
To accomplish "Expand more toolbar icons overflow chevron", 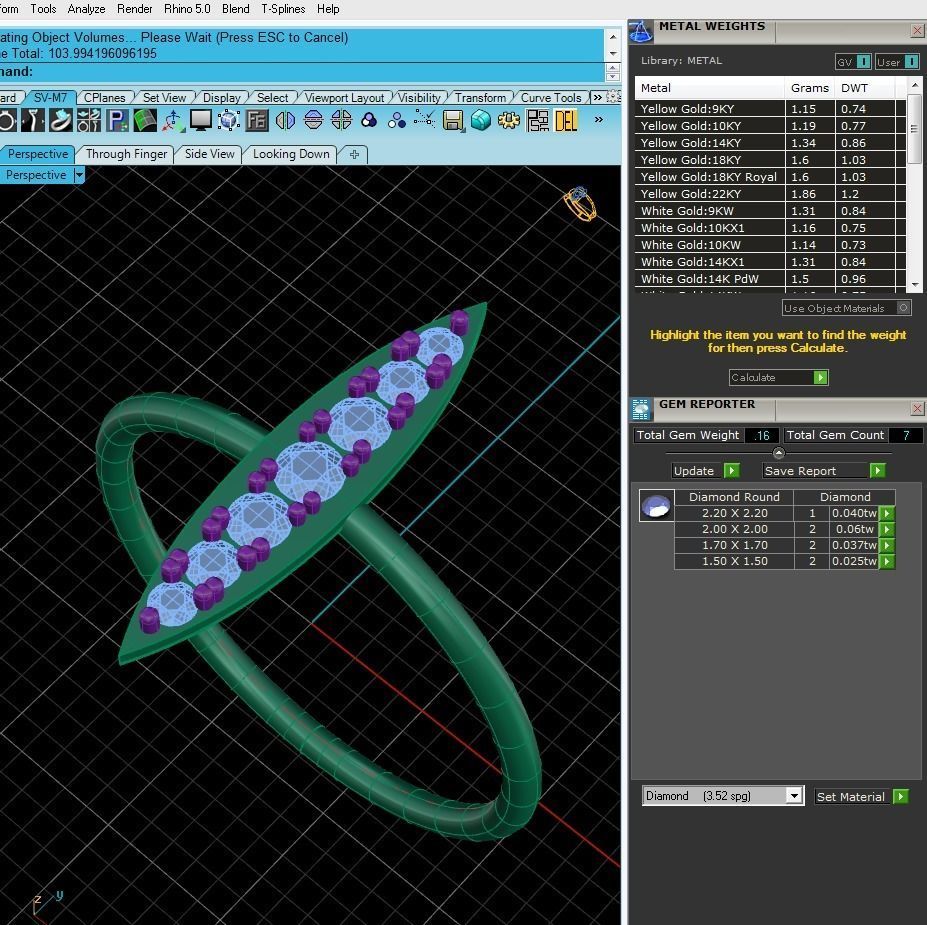I will 598,119.
